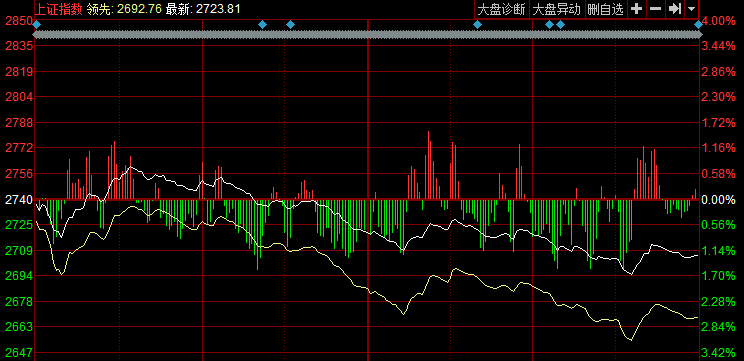Select the rightmost blue diamond marker
This screenshot has height=361, width=744.
tap(698, 25)
